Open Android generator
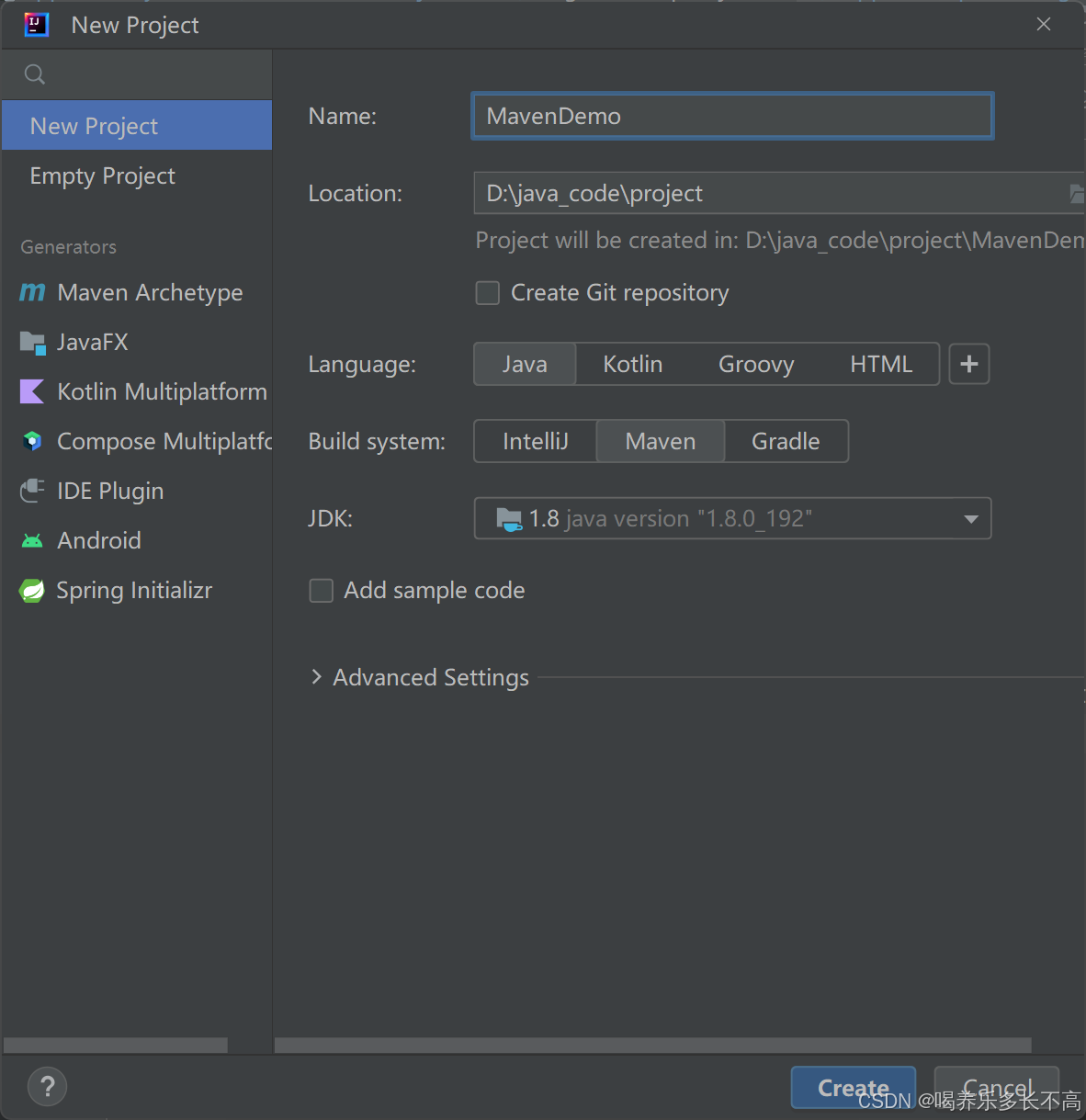 (136, 540)
